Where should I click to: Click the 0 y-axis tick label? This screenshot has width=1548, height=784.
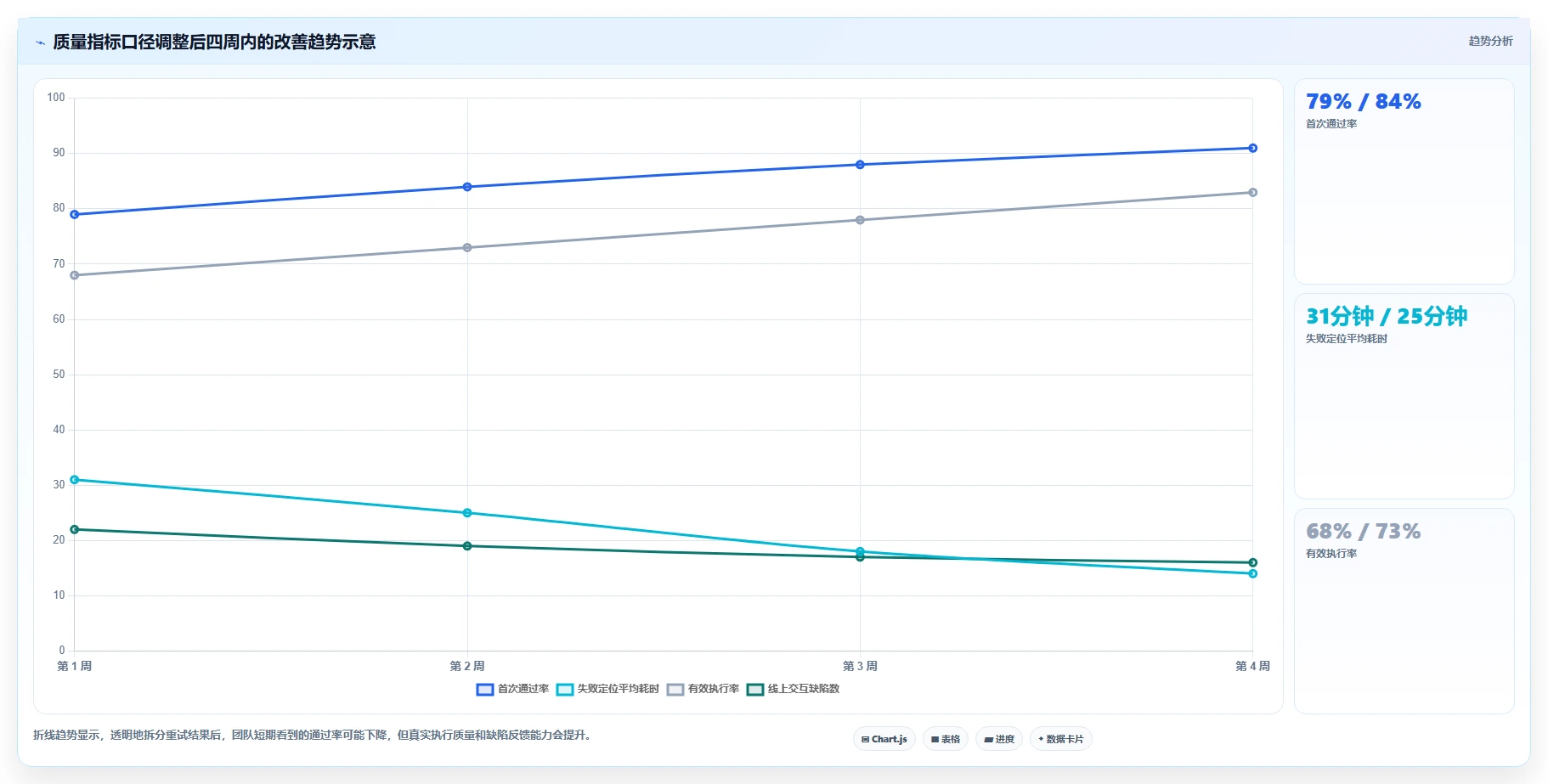click(62, 651)
